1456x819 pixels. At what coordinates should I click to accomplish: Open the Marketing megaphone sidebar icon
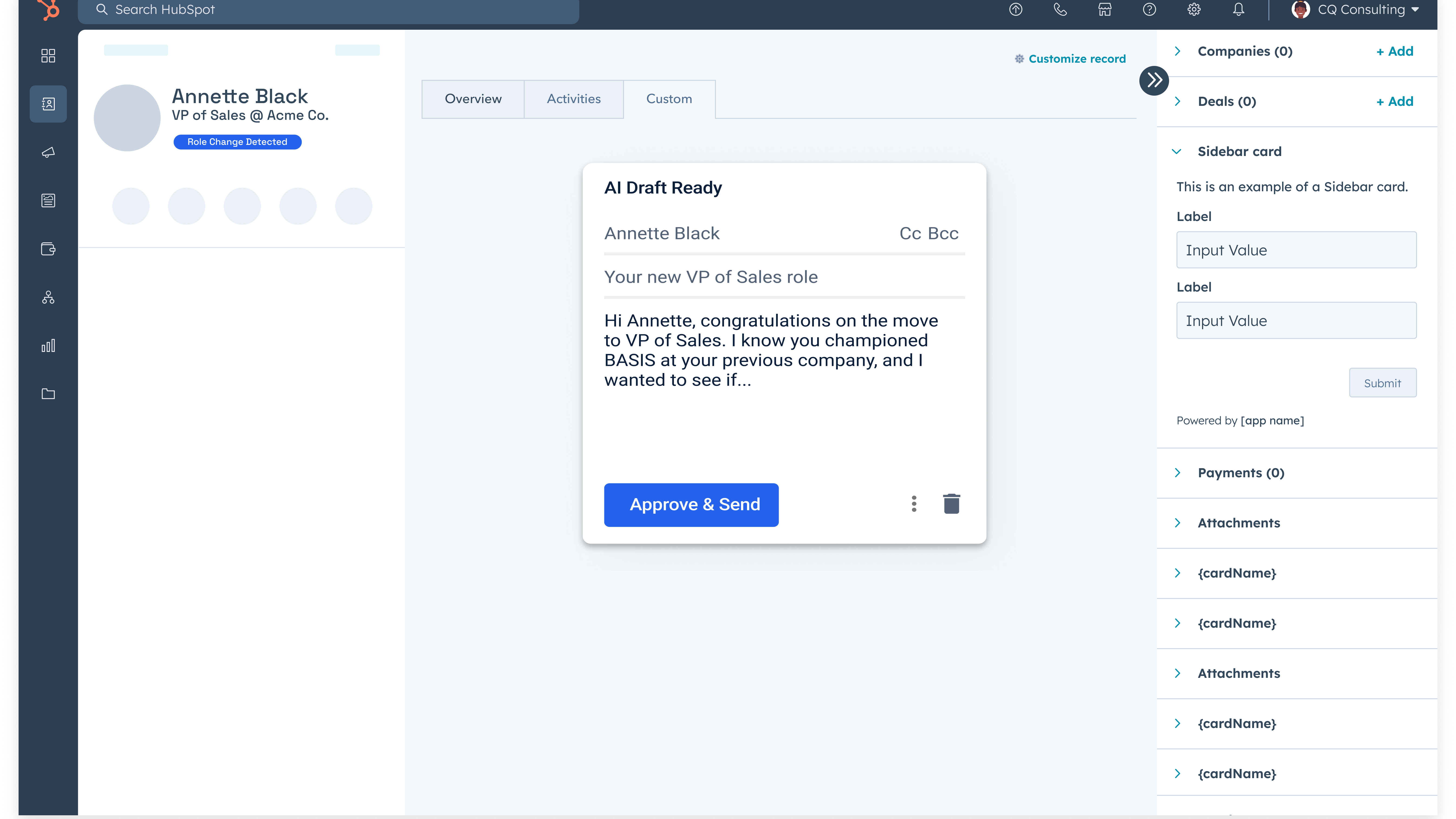[48, 152]
